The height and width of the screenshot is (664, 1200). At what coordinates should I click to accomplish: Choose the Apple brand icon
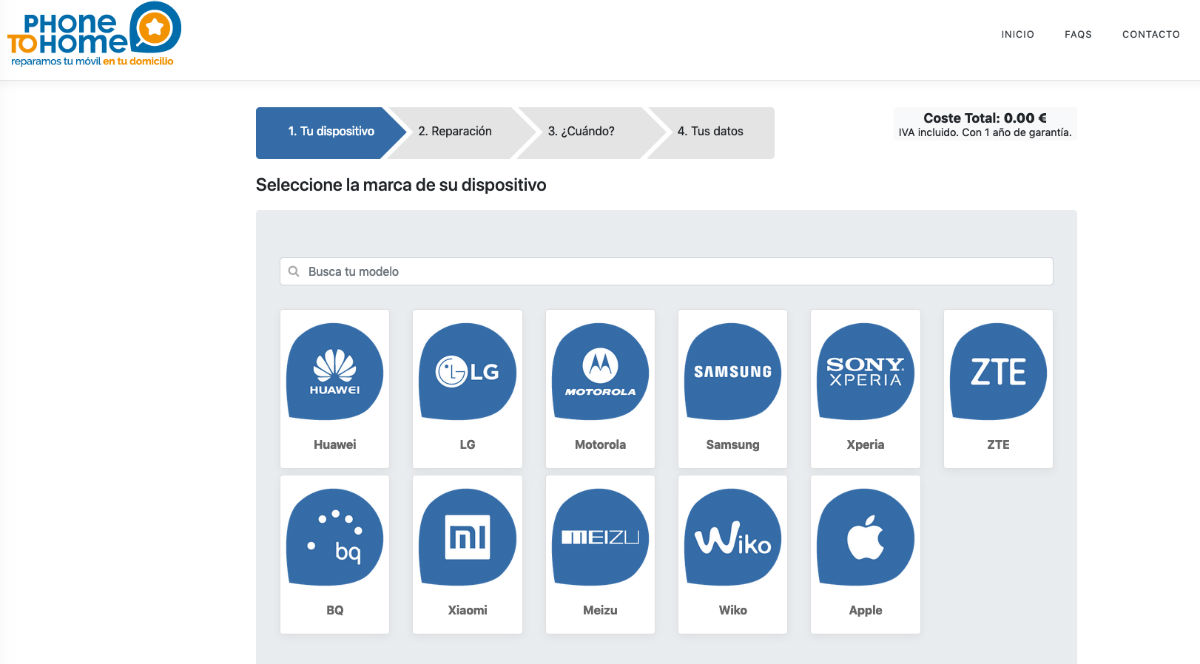tap(865, 538)
